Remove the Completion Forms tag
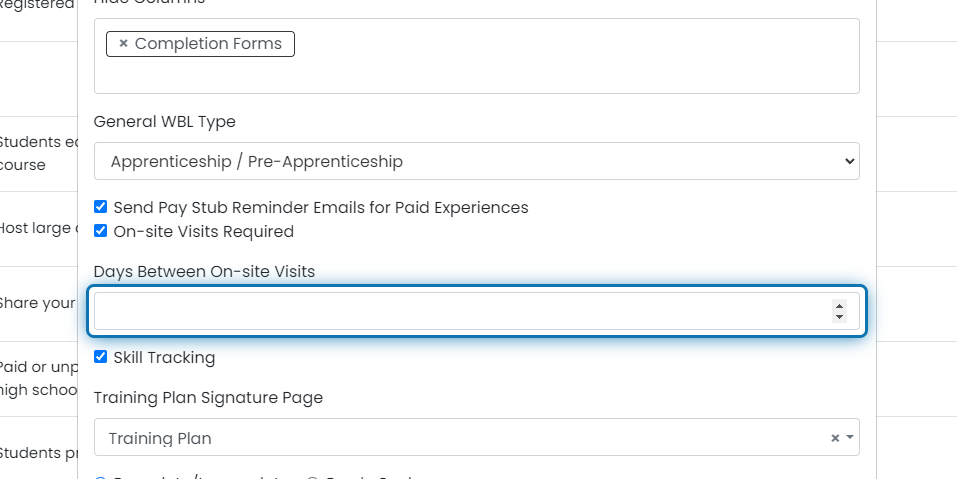This screenshot has height=479, width=957. (123, 44)
